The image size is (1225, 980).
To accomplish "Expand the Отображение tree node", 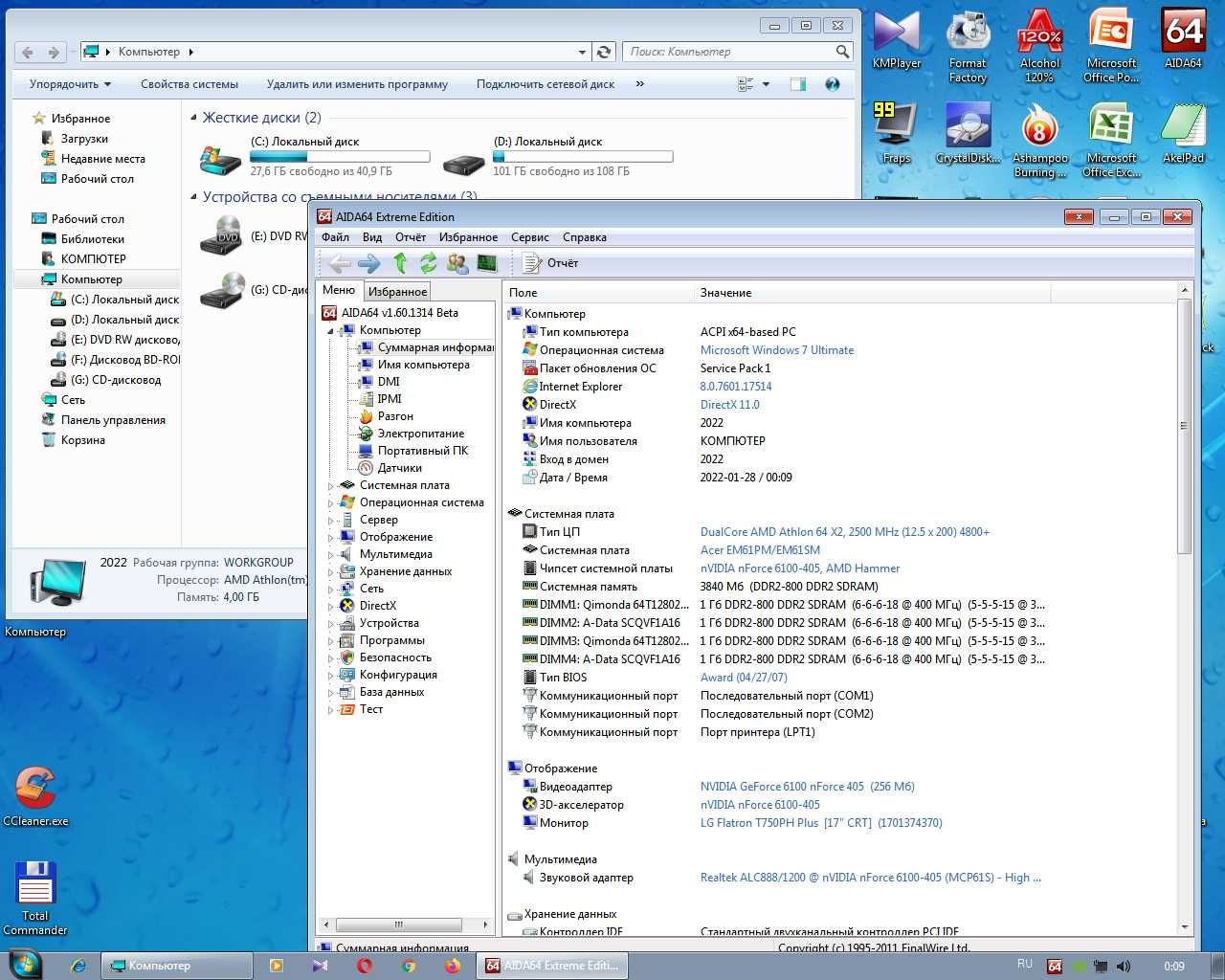I will tap(331, 537).
